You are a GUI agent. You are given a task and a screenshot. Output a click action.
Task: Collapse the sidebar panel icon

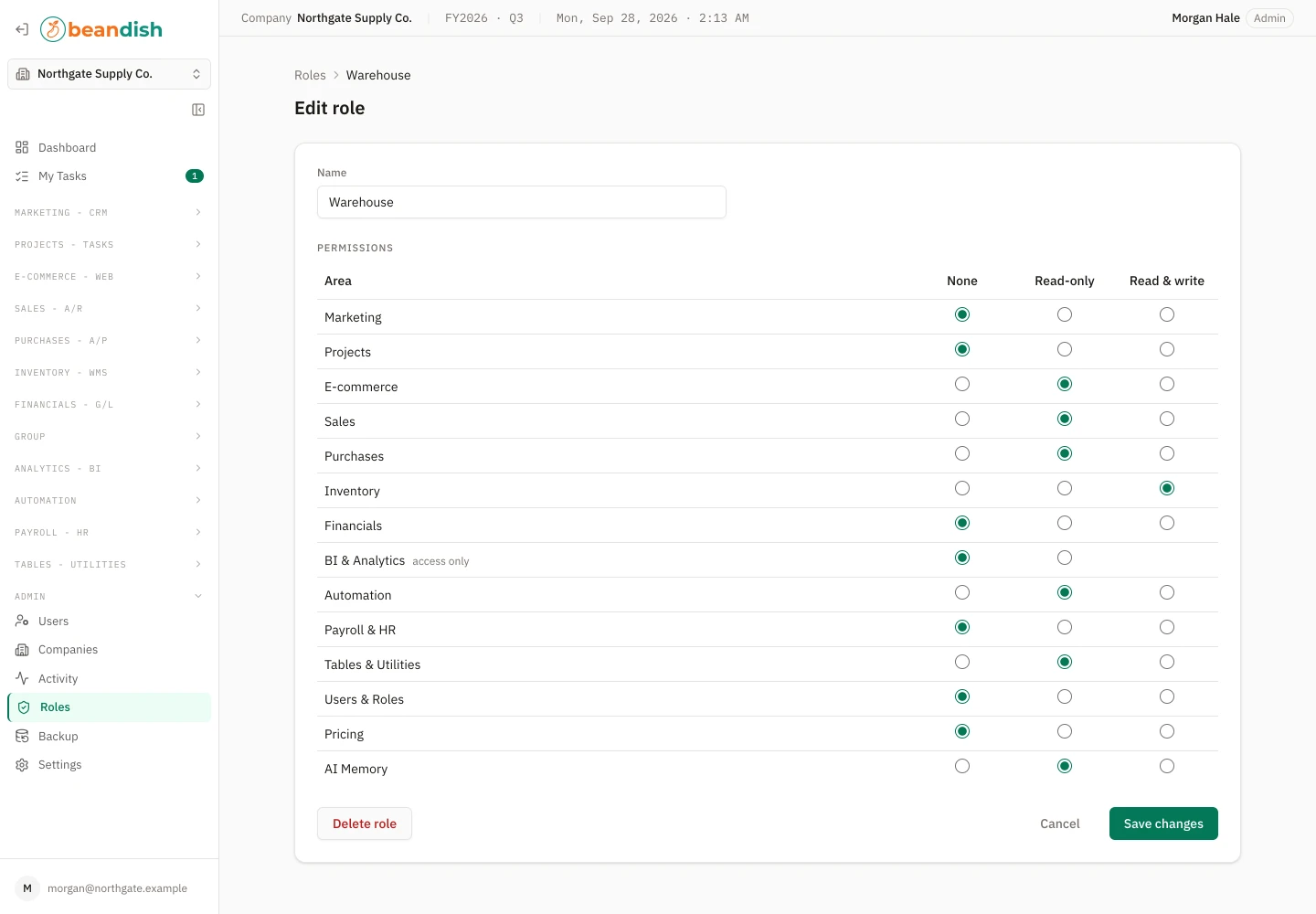198,110
